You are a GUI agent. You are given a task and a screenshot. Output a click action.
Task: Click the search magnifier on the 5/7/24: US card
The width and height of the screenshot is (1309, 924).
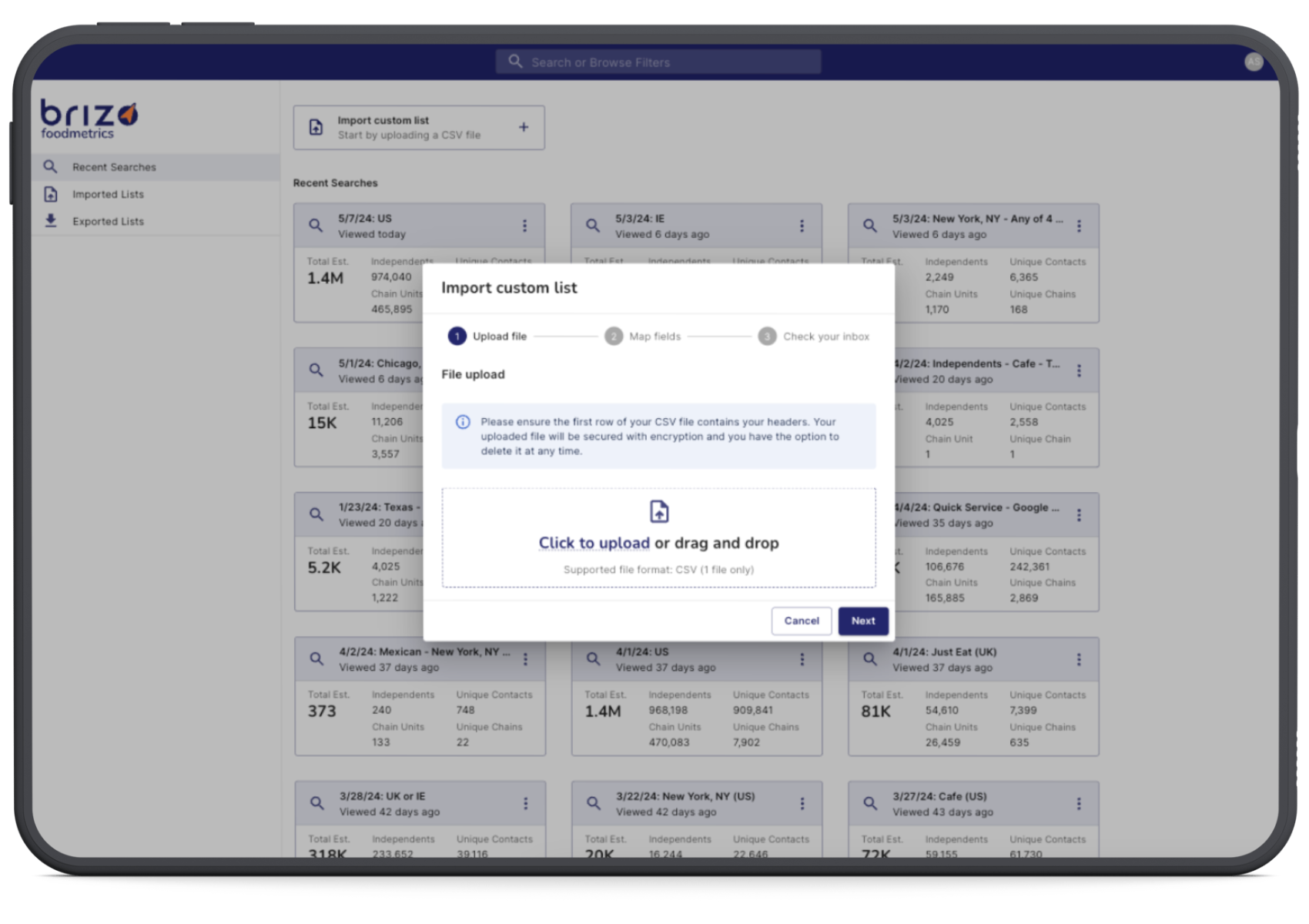314,225
